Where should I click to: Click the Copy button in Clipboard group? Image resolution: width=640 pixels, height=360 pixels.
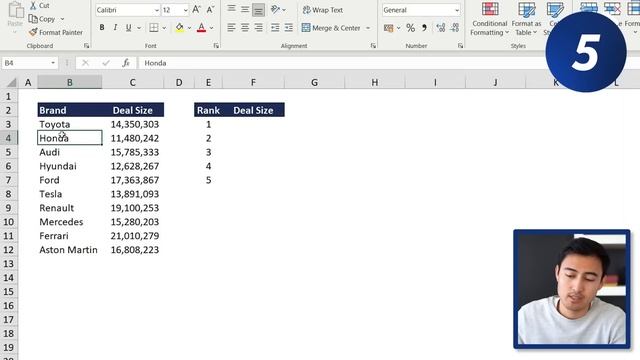(42, 19)
